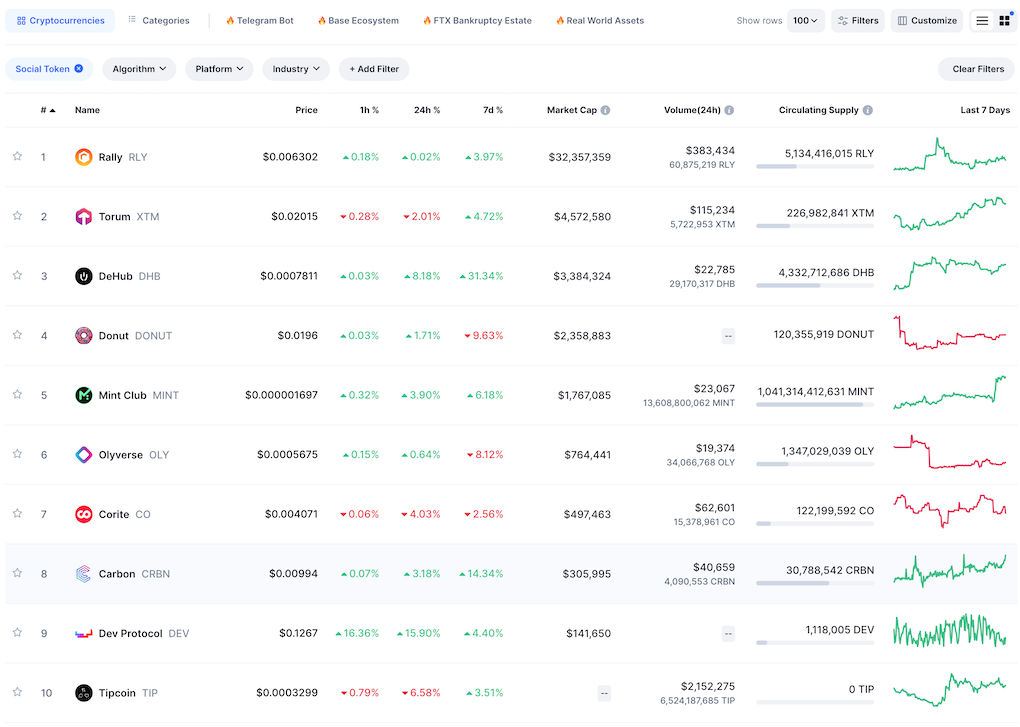
Task: Click Market Cap info icon
Action: pyautogui.click(x=606, y=110)
